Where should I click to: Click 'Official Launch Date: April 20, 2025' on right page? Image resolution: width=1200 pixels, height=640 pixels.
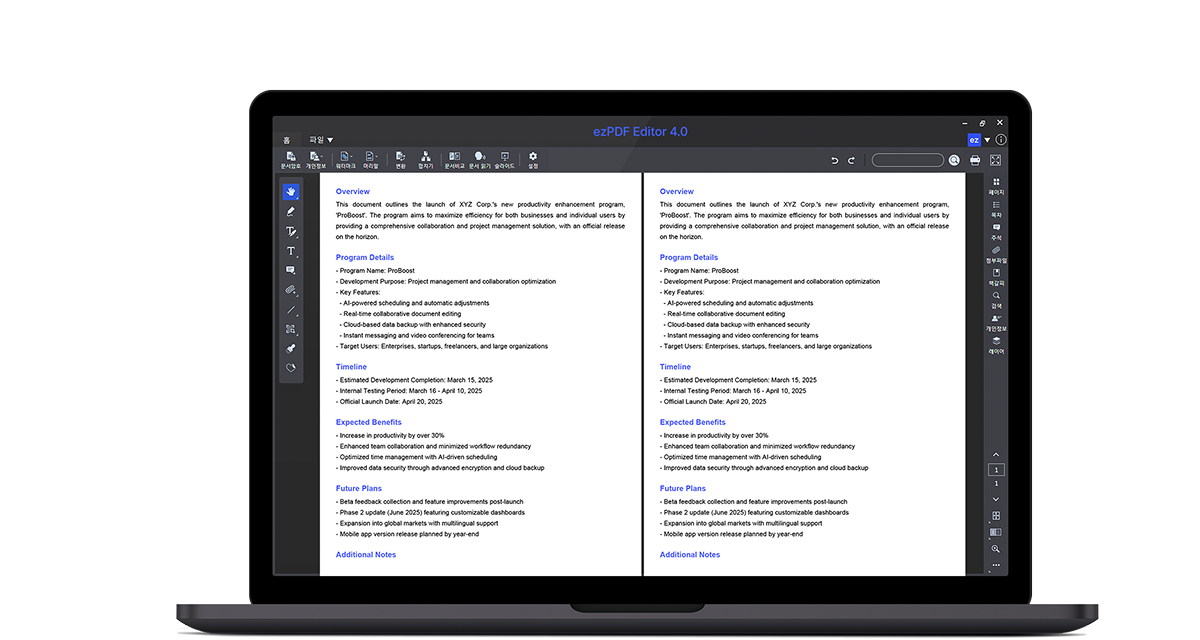pyautogui.click(x=714, y=401)
